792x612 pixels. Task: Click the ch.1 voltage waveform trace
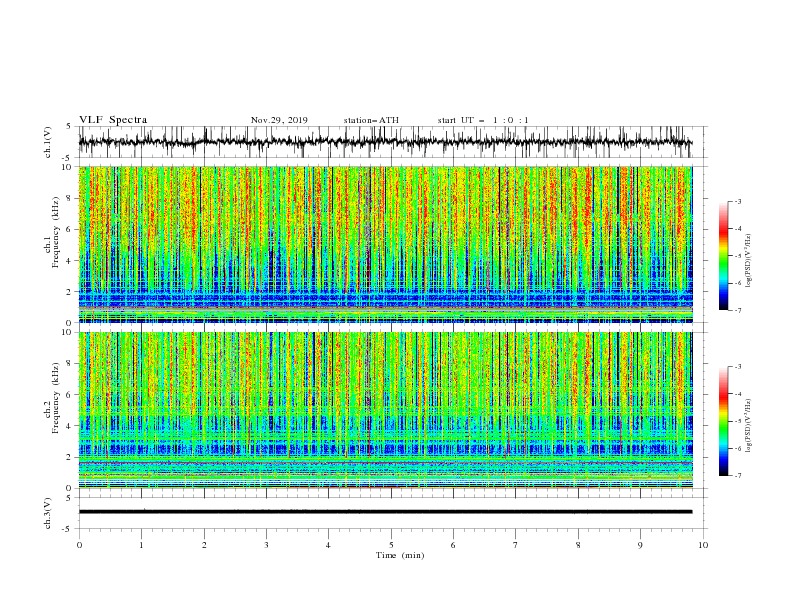[385, 142]
